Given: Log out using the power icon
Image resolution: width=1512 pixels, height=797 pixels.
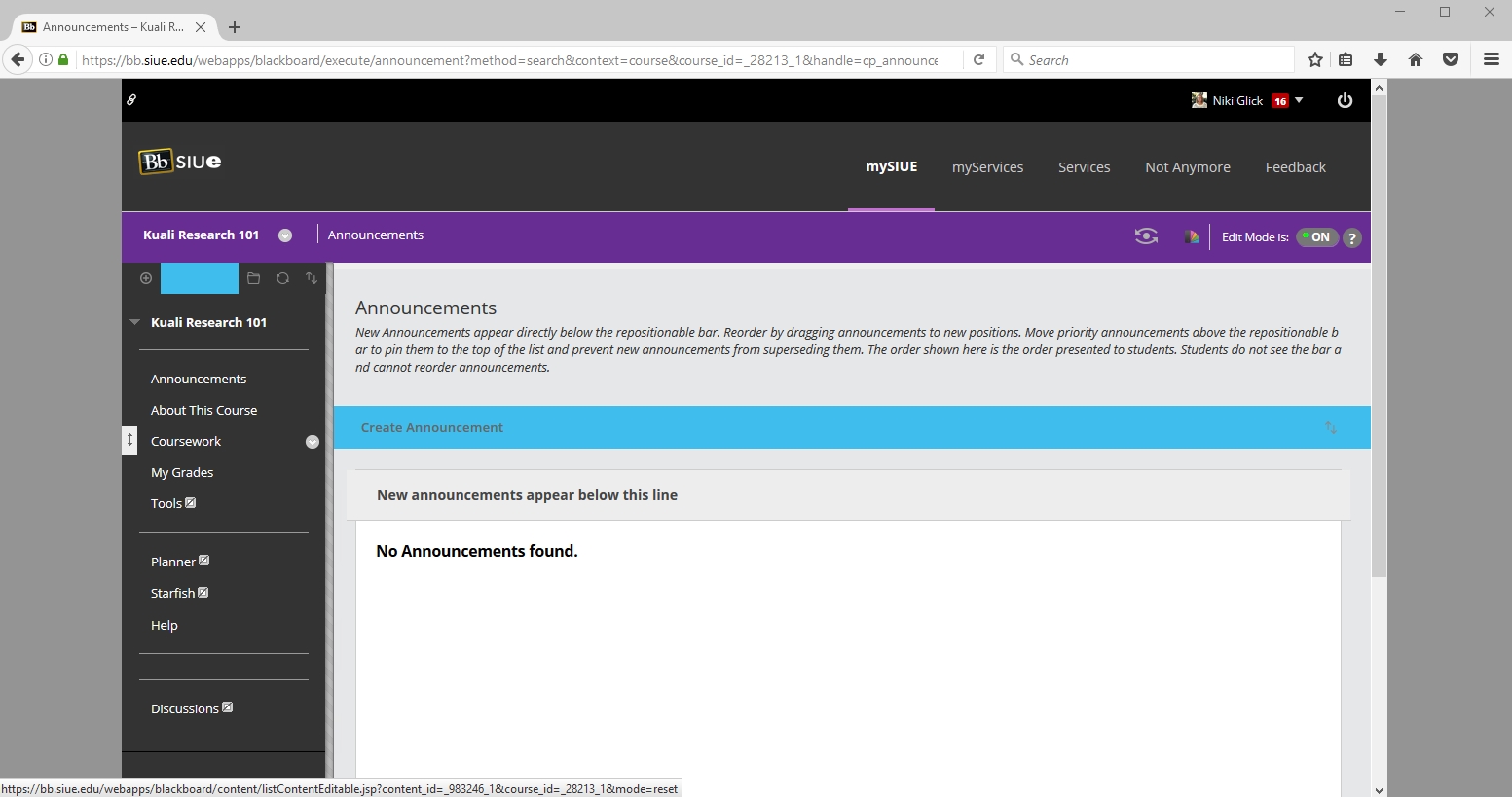Looking at the screenshot, I should tap(1345, 100).
